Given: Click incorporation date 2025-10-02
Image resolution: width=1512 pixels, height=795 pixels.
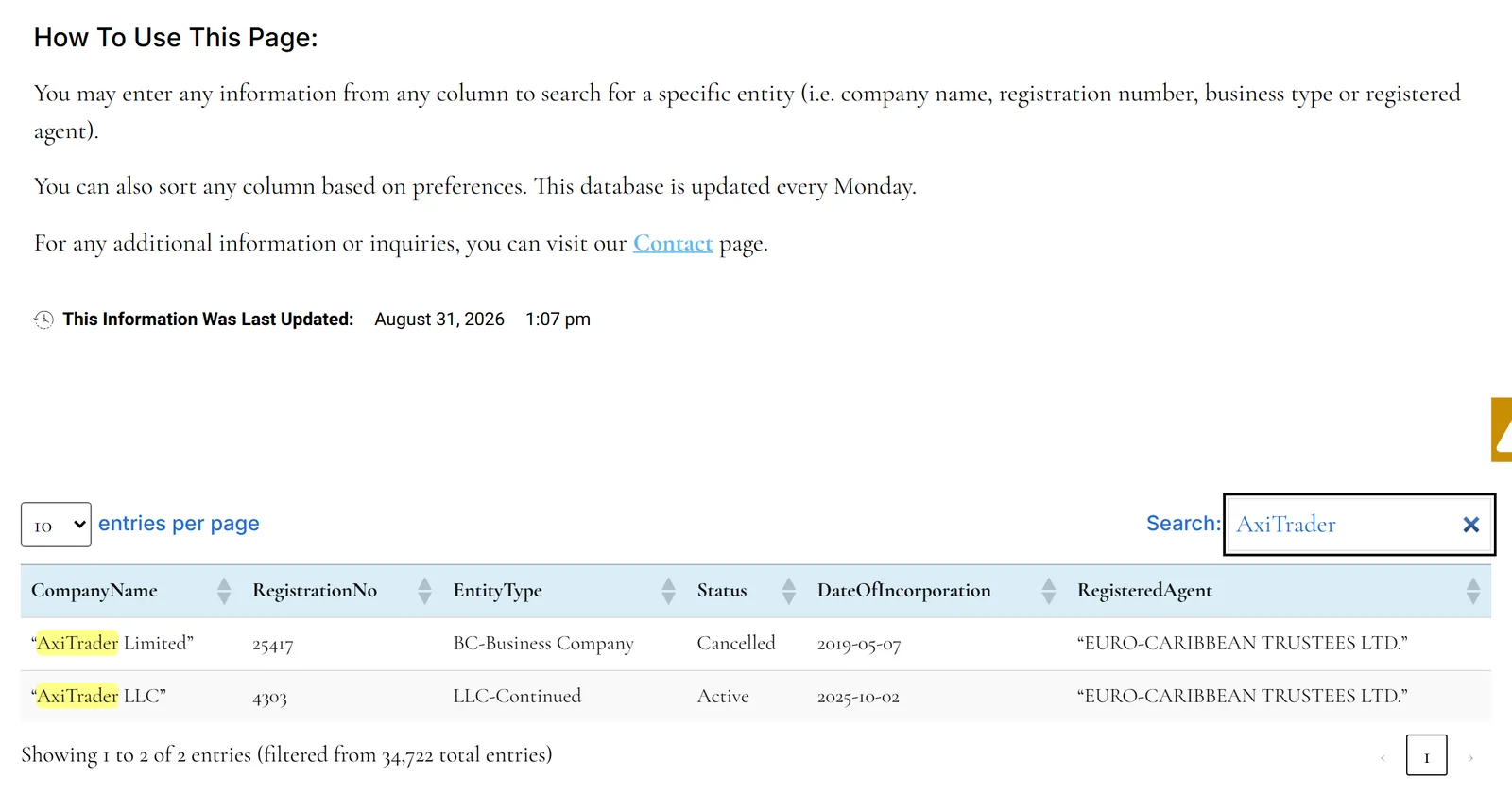Looking at the screenshot, I should point(858,698).
